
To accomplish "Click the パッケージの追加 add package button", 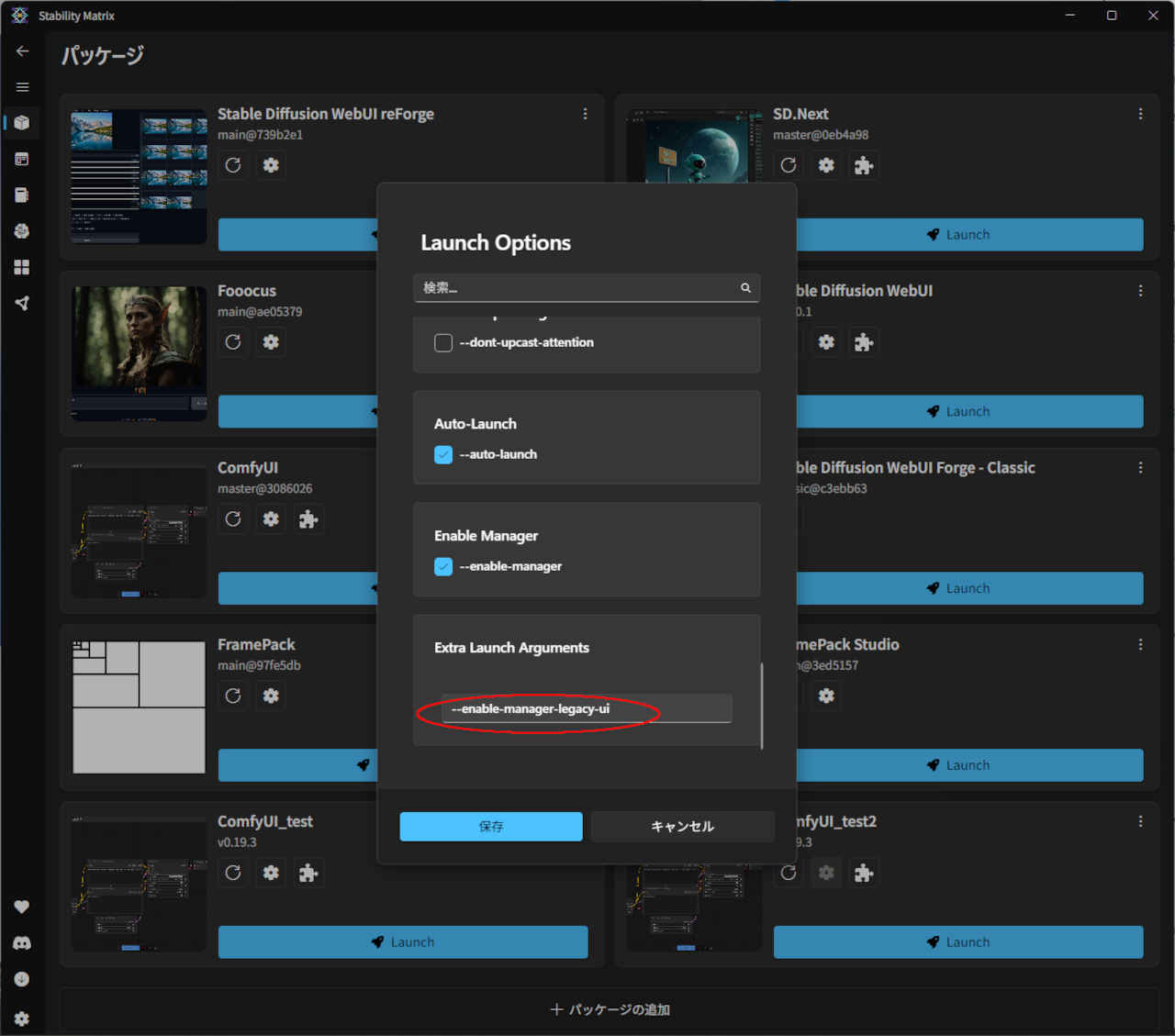I will [x=610, y=1010].
